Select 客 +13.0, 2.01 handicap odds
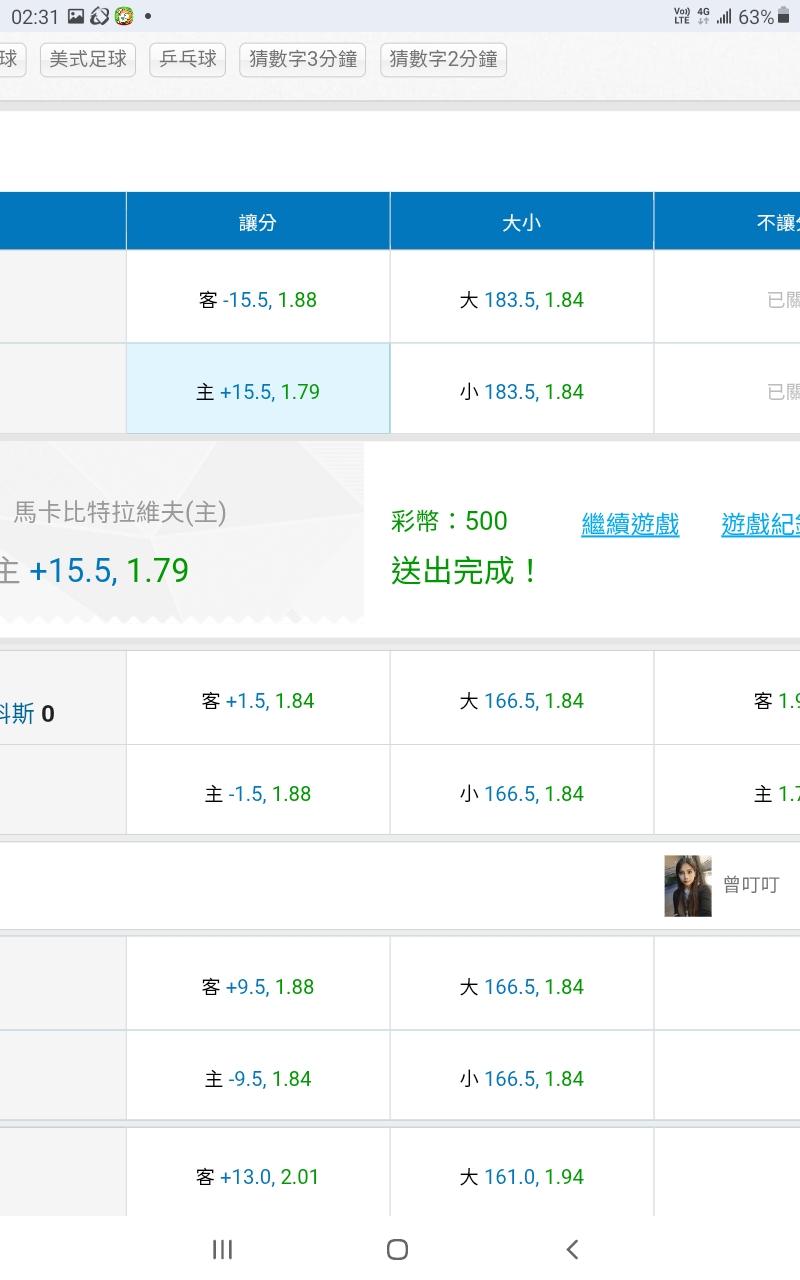Screen dimensions: 800x1280 pos(258,1177)
